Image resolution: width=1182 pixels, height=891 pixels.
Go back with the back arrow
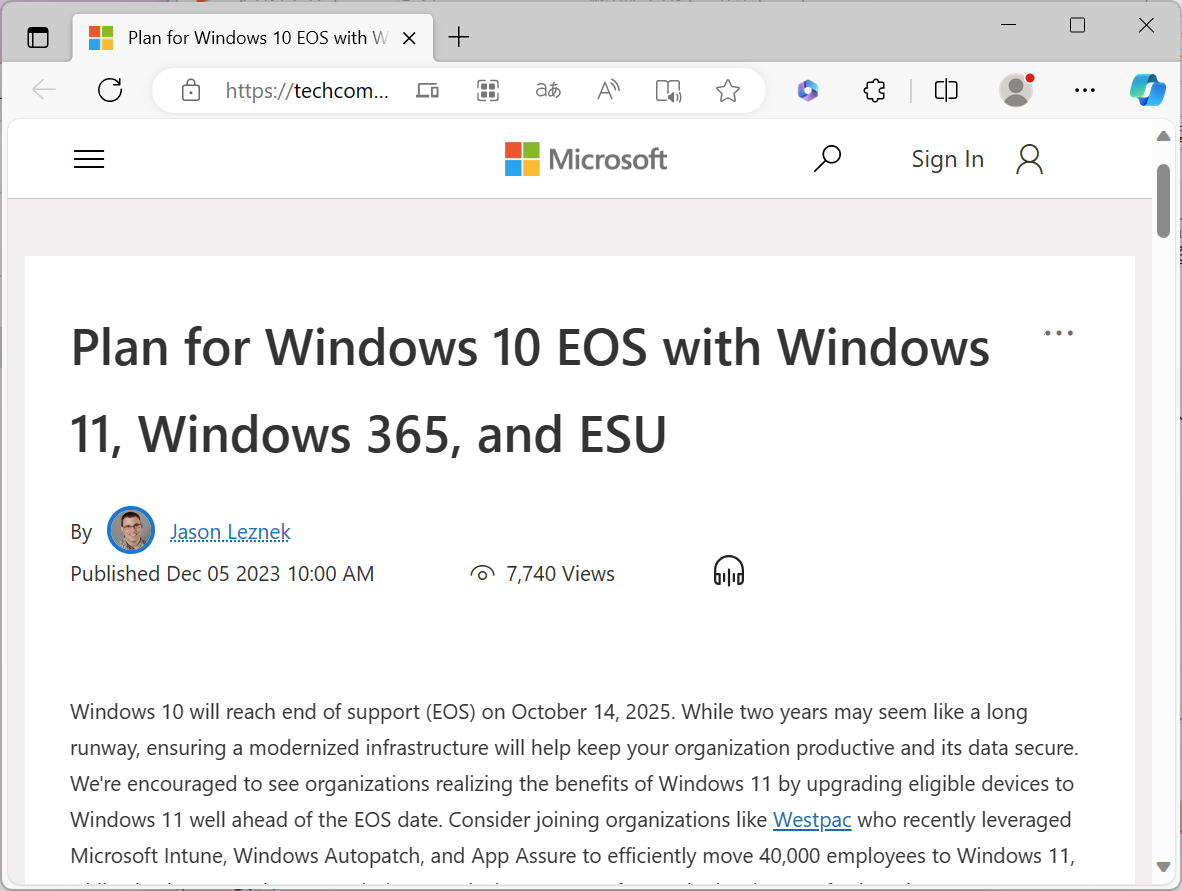(44, 90)
